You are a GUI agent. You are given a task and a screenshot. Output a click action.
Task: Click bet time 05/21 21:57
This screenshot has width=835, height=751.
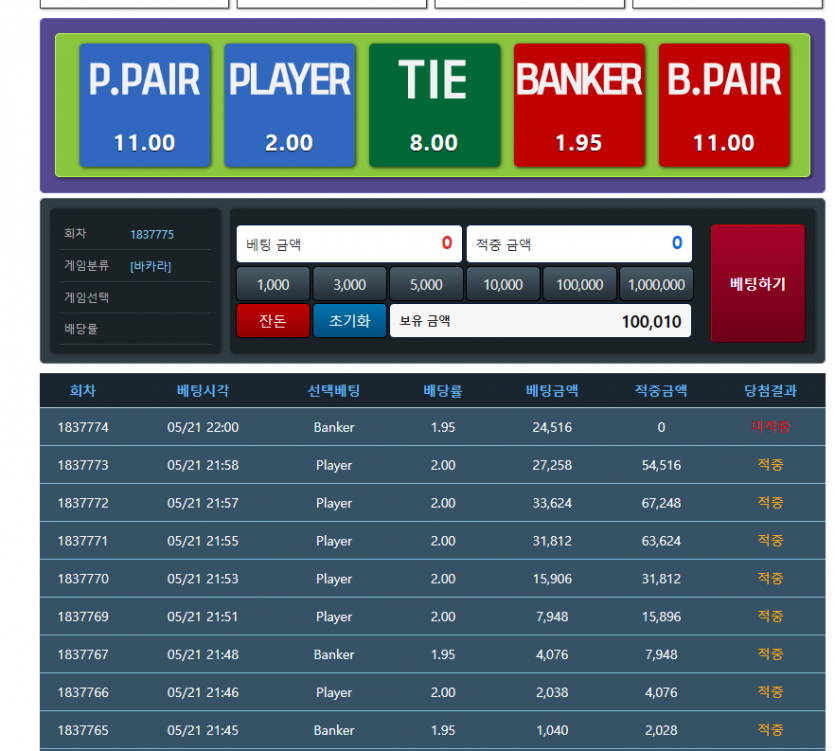click(203, 503)
